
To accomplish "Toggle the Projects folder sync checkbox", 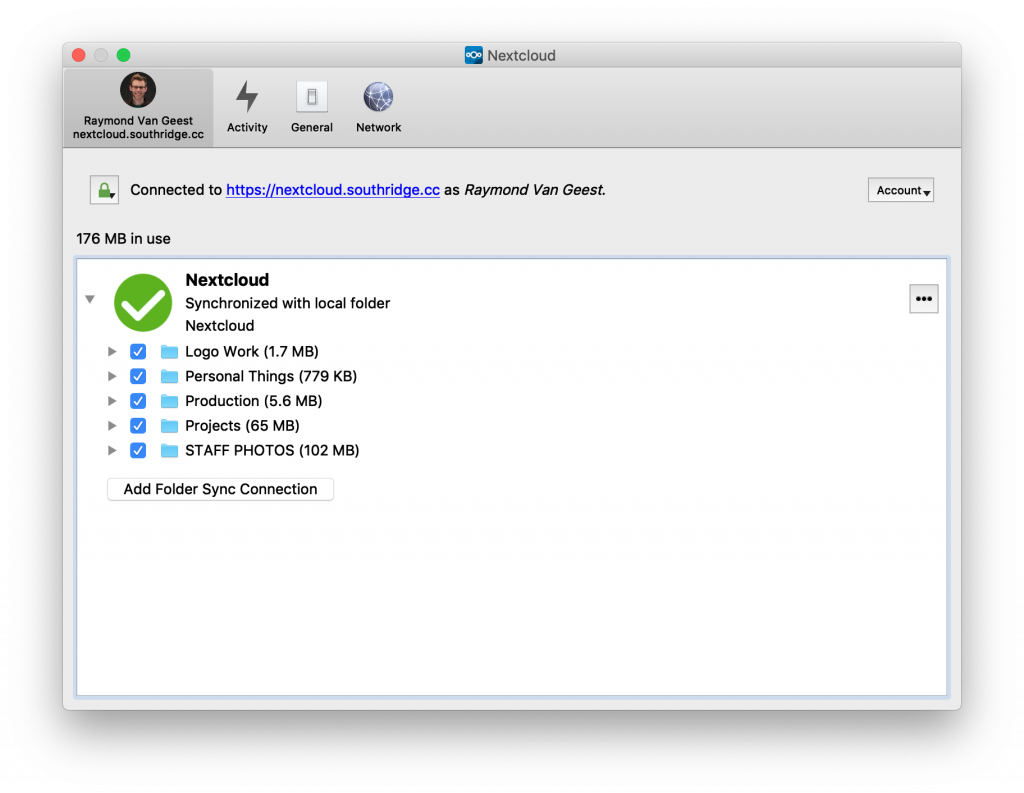I will [x=138, y=426].
